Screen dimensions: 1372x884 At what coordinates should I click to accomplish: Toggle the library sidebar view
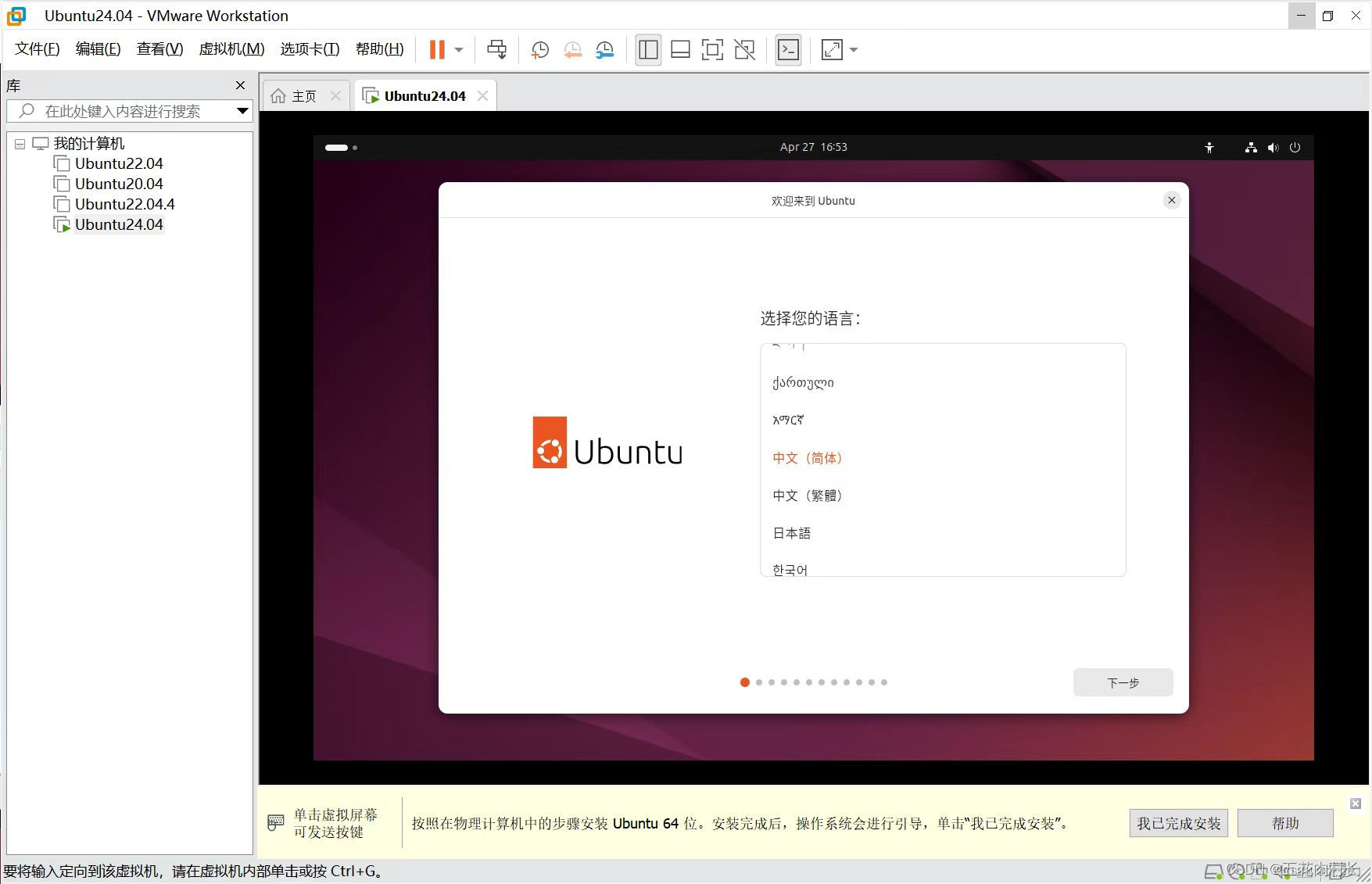click(x=648, y=50)
